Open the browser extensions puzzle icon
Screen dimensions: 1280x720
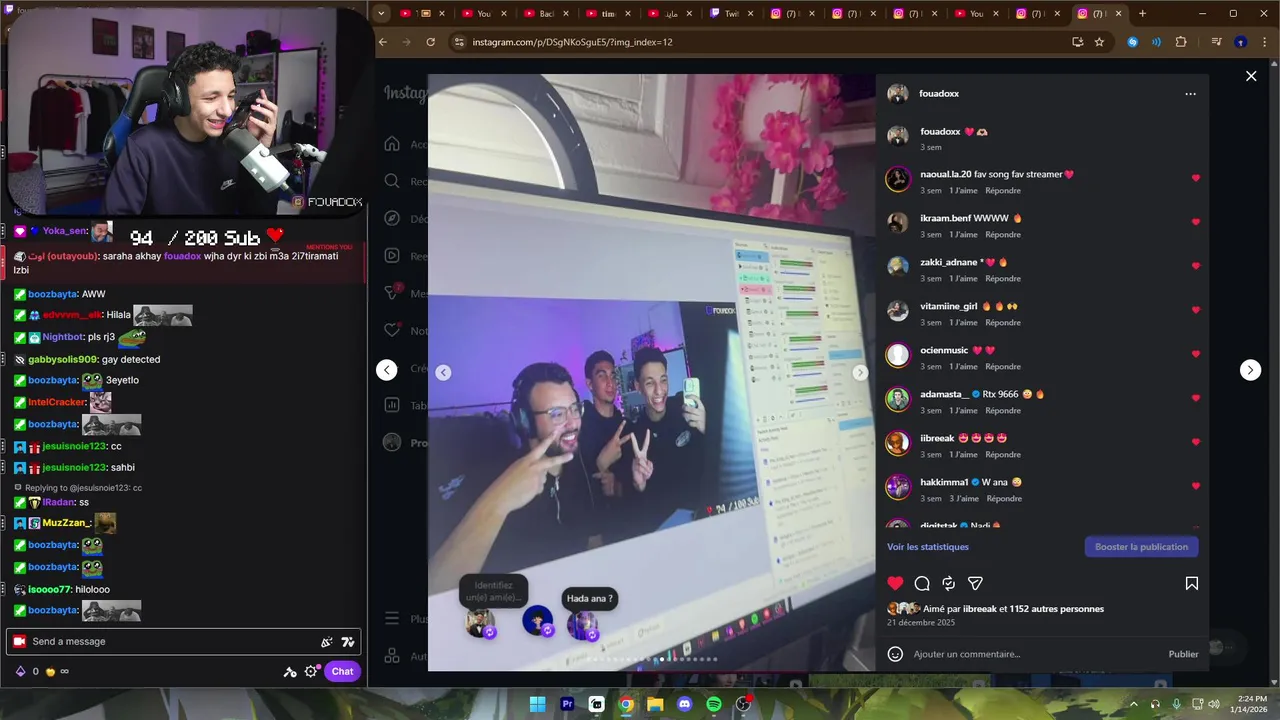1181,42
